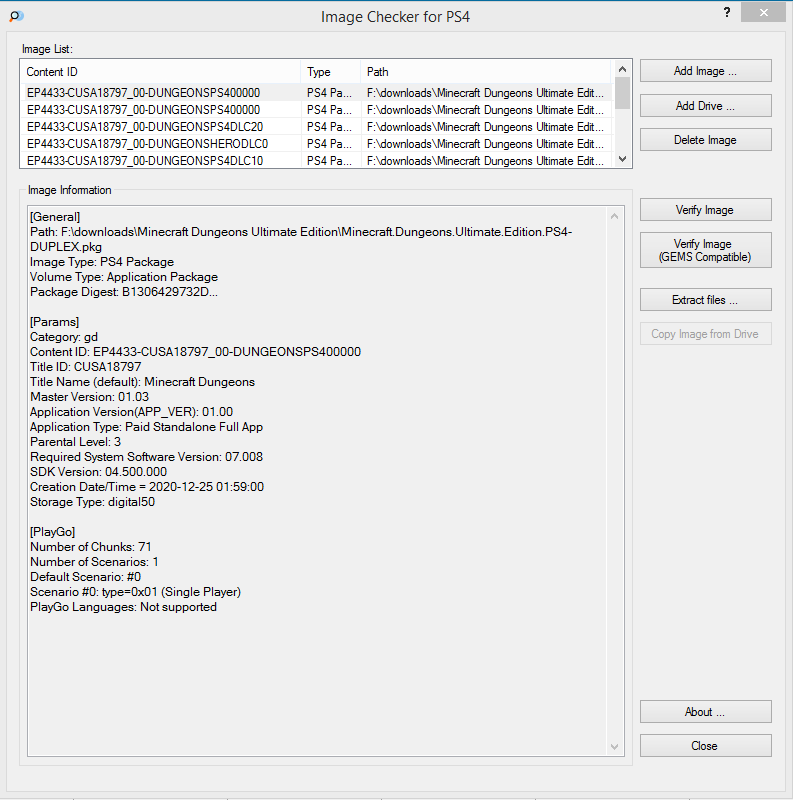Select the DUNGEONSPS4DLC20 row in image list

(315, 127)
